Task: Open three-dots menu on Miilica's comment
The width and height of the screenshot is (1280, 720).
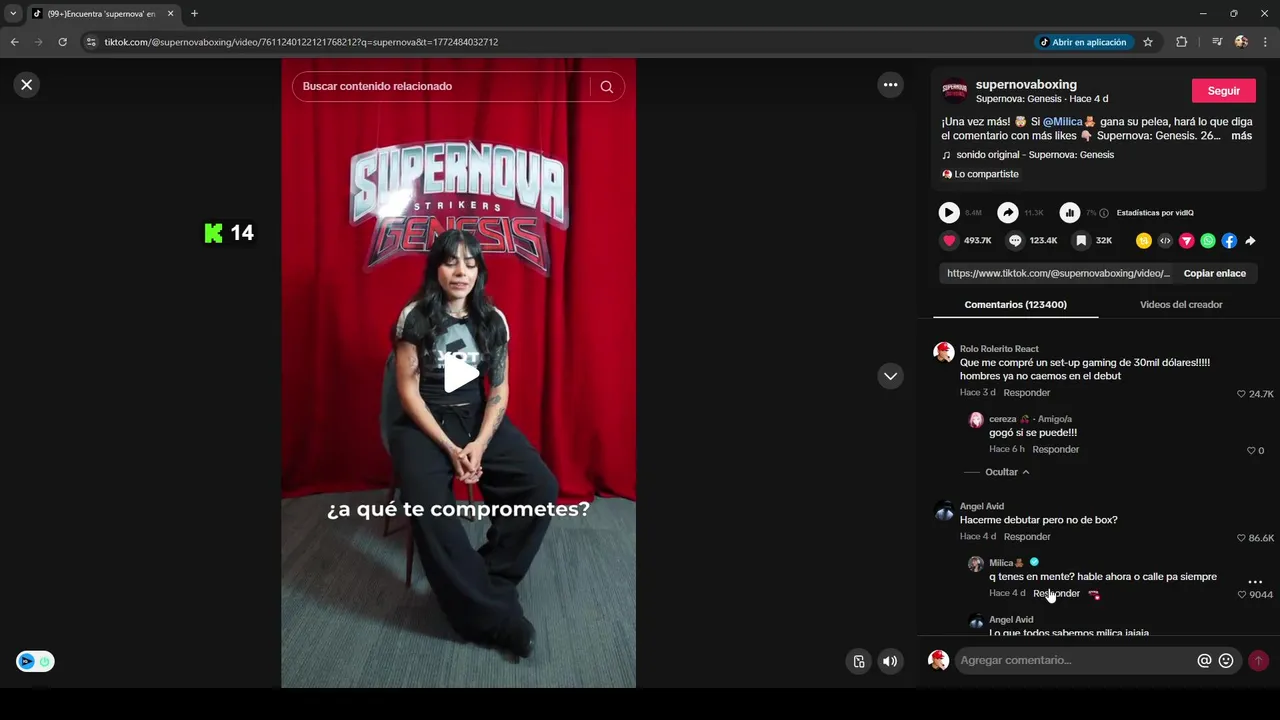Action: tap(1255, 582)
